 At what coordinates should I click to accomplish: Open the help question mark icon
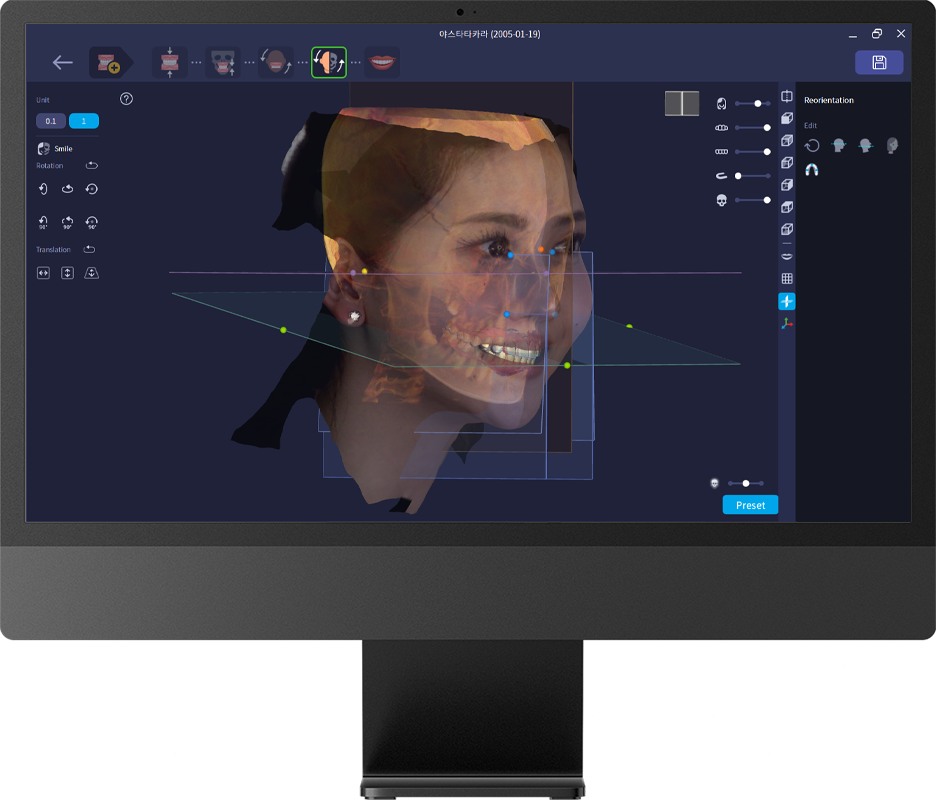(x=126, y=99)
